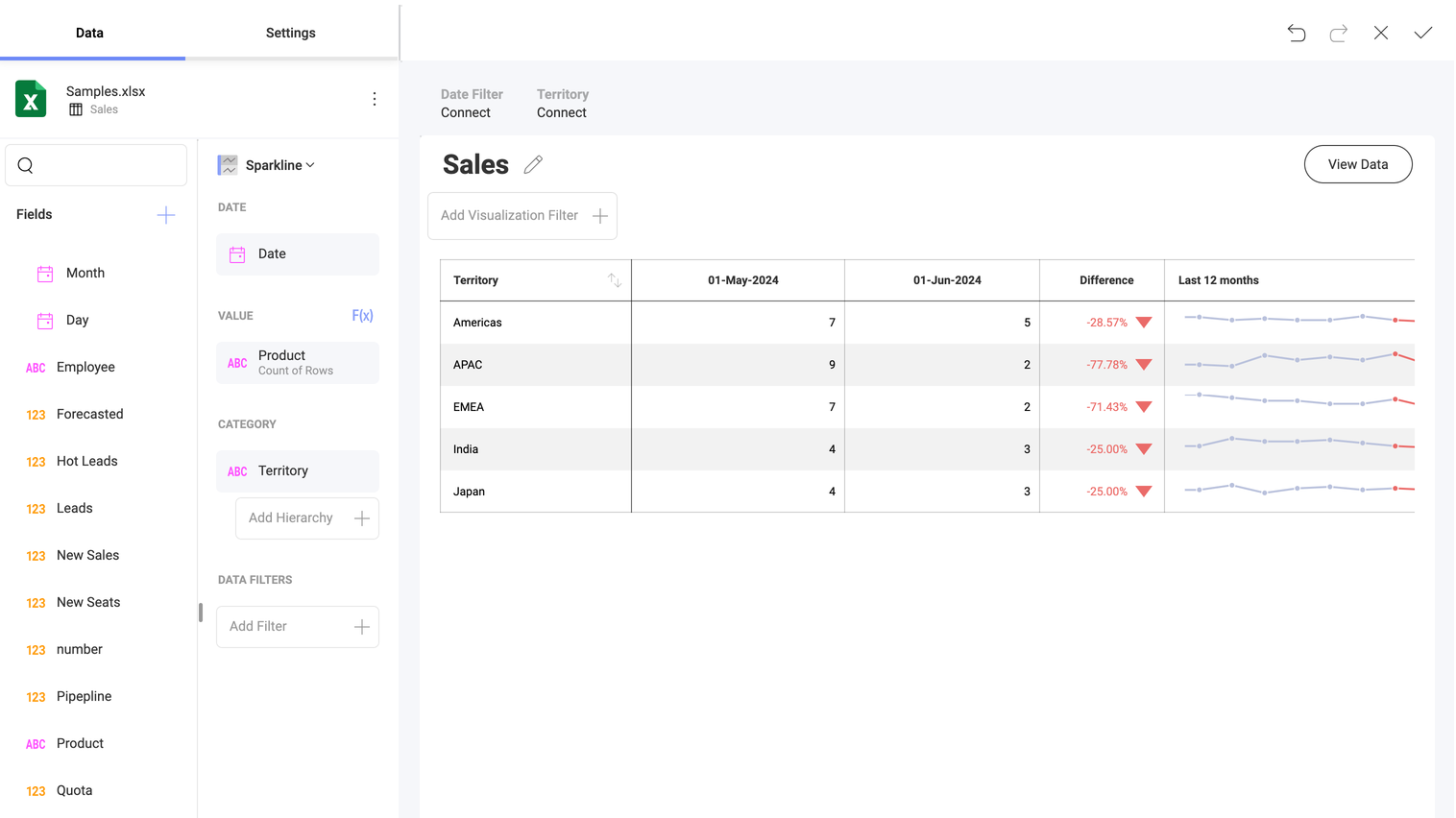
Task: Click the Fields panel scrollbar handle
Action: coord(201,613)
